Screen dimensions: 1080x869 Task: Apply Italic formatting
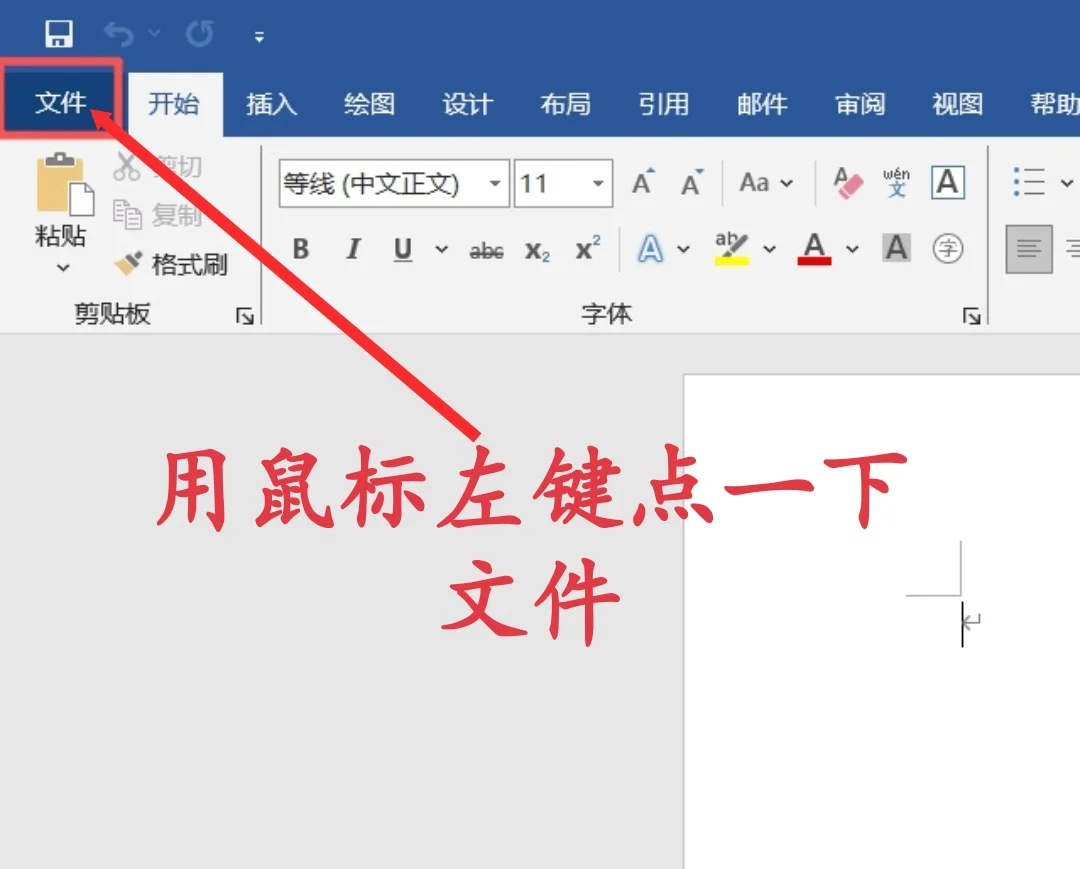(x=352, y=250)
